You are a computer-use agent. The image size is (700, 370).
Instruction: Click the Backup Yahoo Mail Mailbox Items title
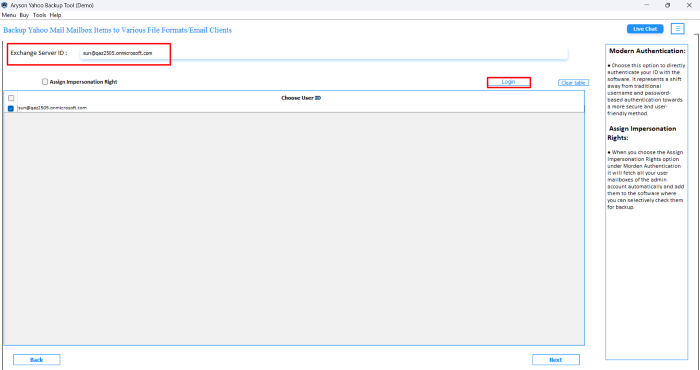tap(117, 30)
